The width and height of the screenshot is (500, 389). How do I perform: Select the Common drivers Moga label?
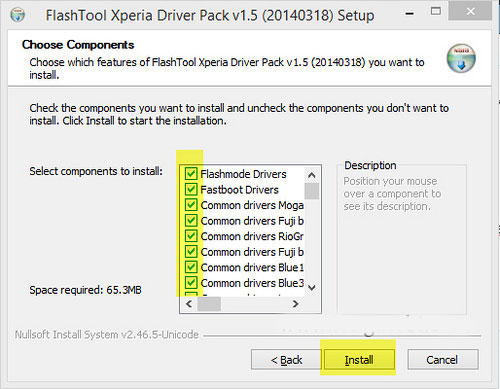252,205
